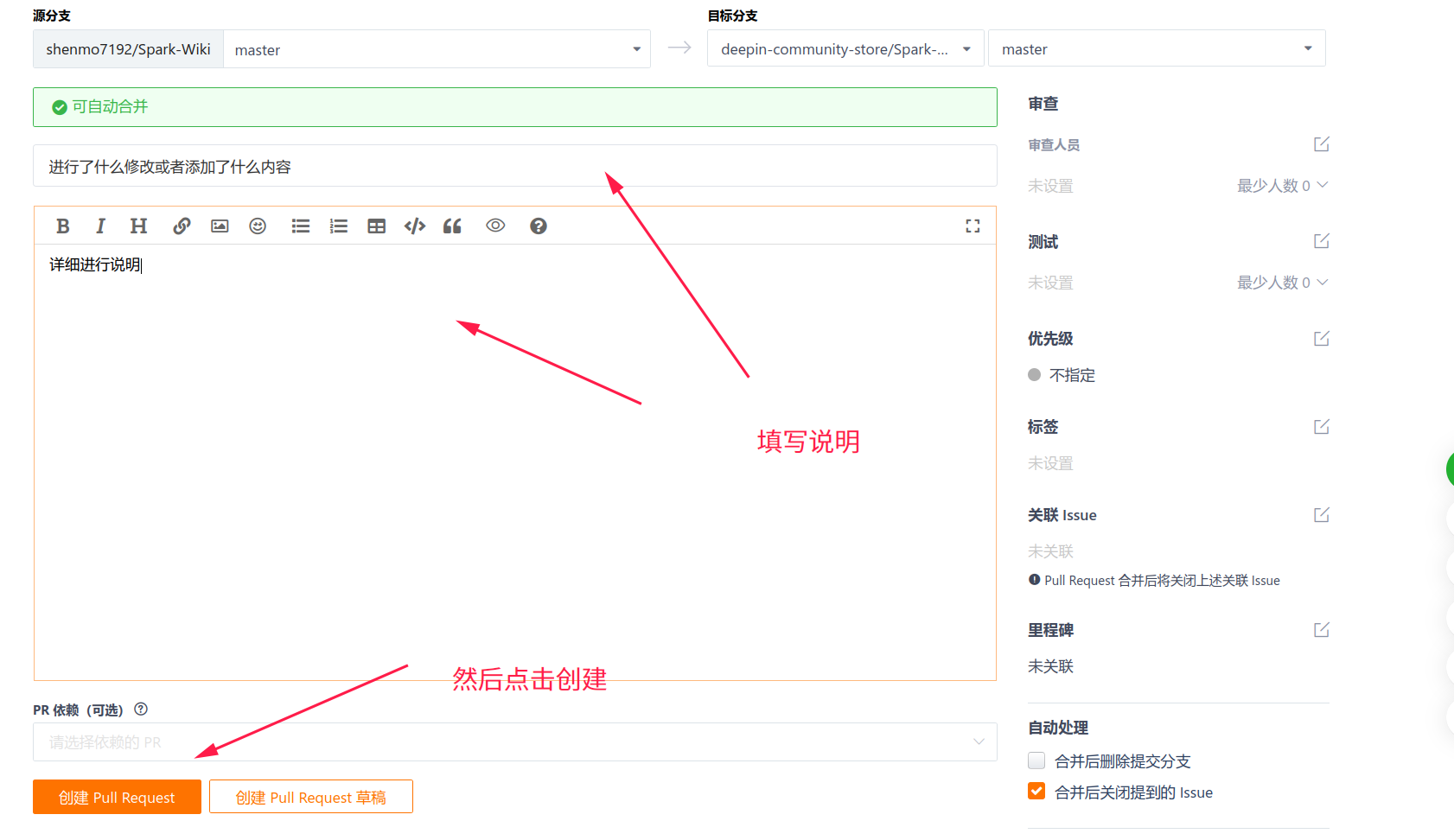Click the PR title input field
Viewport: 1454px width, 840px height.
[514, 166]
